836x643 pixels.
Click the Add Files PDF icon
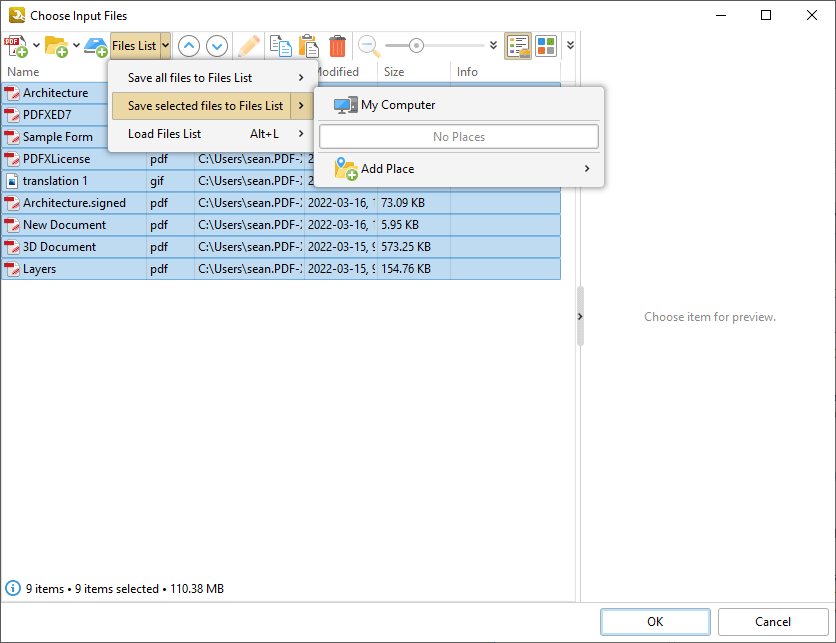pyautogui.click(x=16, y=46)
